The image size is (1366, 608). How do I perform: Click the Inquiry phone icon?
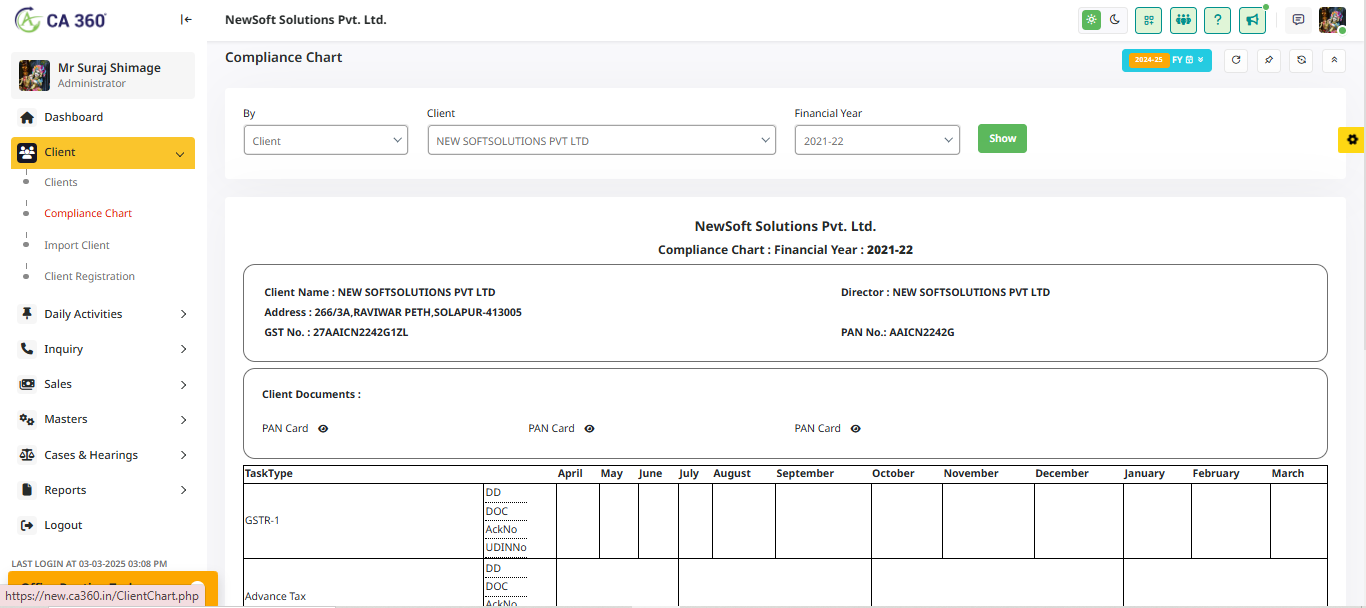point(27,349)
